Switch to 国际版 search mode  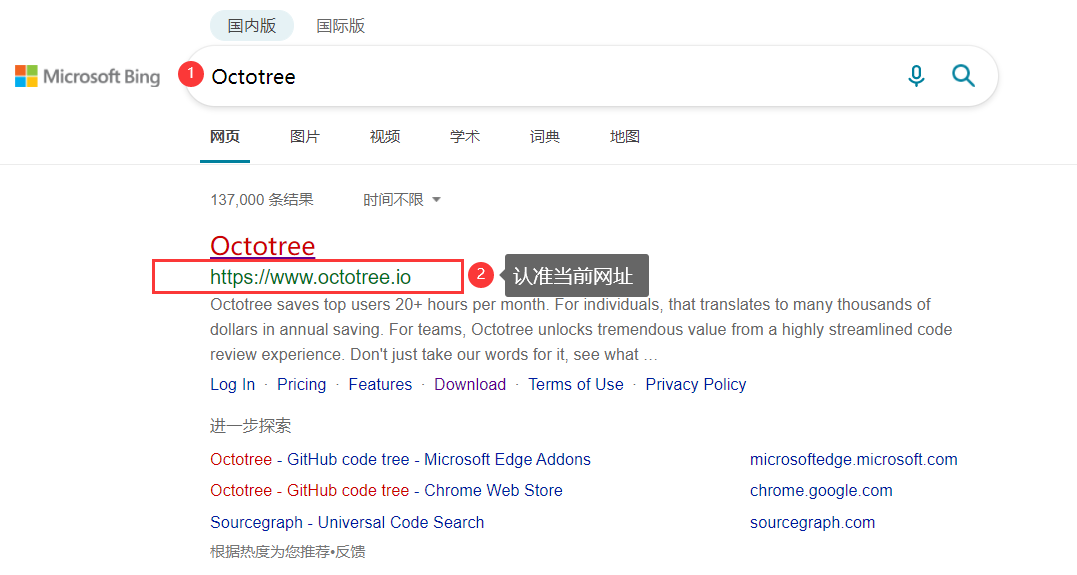pyautogui.click(x=340, y=26)
